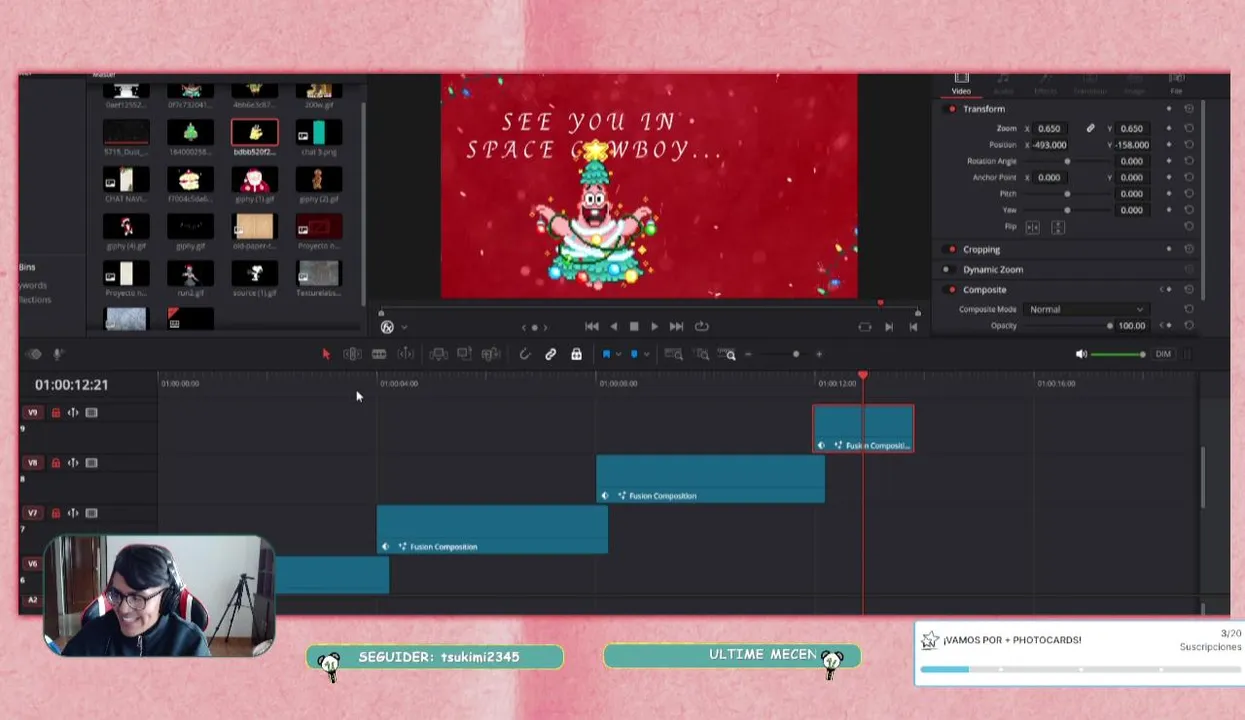Click Zoom X value field 0.650
The width and height of the screenshot is (1245, 720).
tap(1049, 128)
